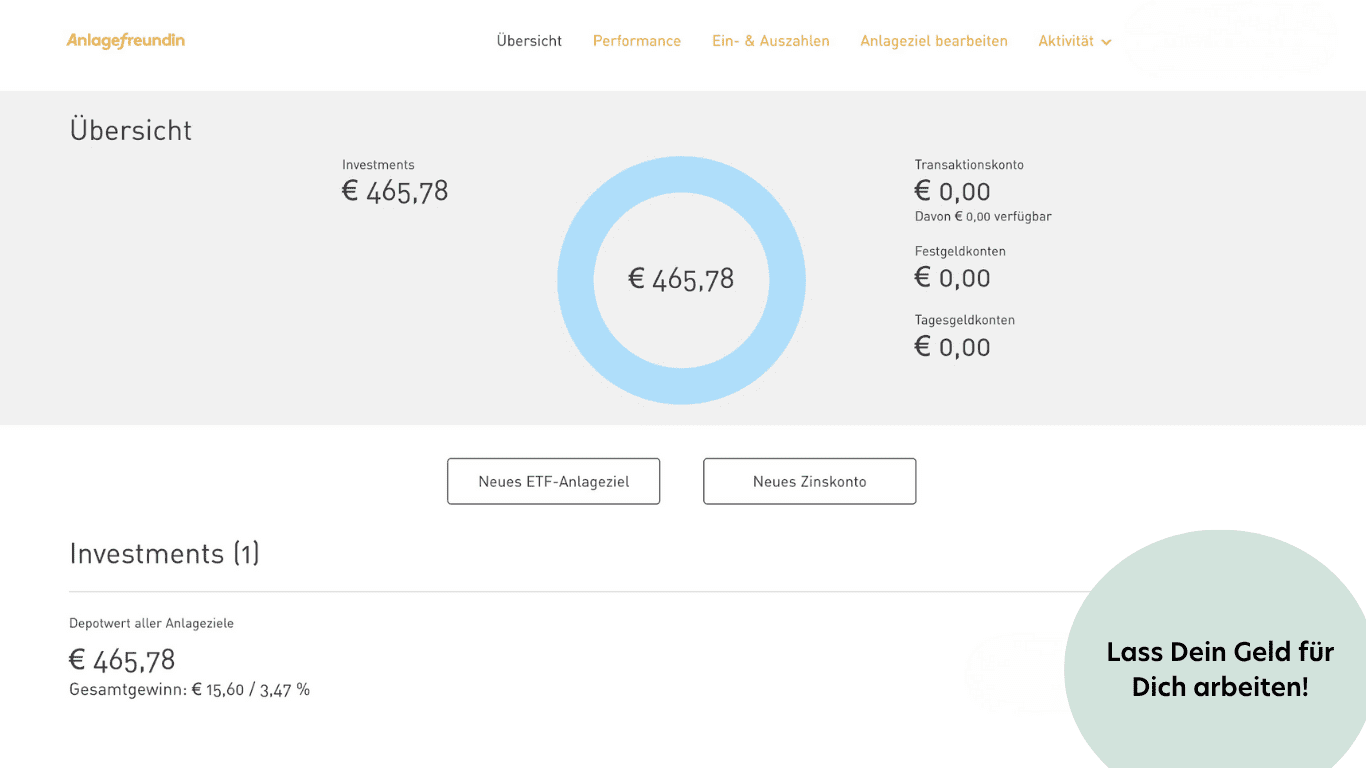
Task: Click the faint illustration in the top-right corner
Action: pos(1230,40)
